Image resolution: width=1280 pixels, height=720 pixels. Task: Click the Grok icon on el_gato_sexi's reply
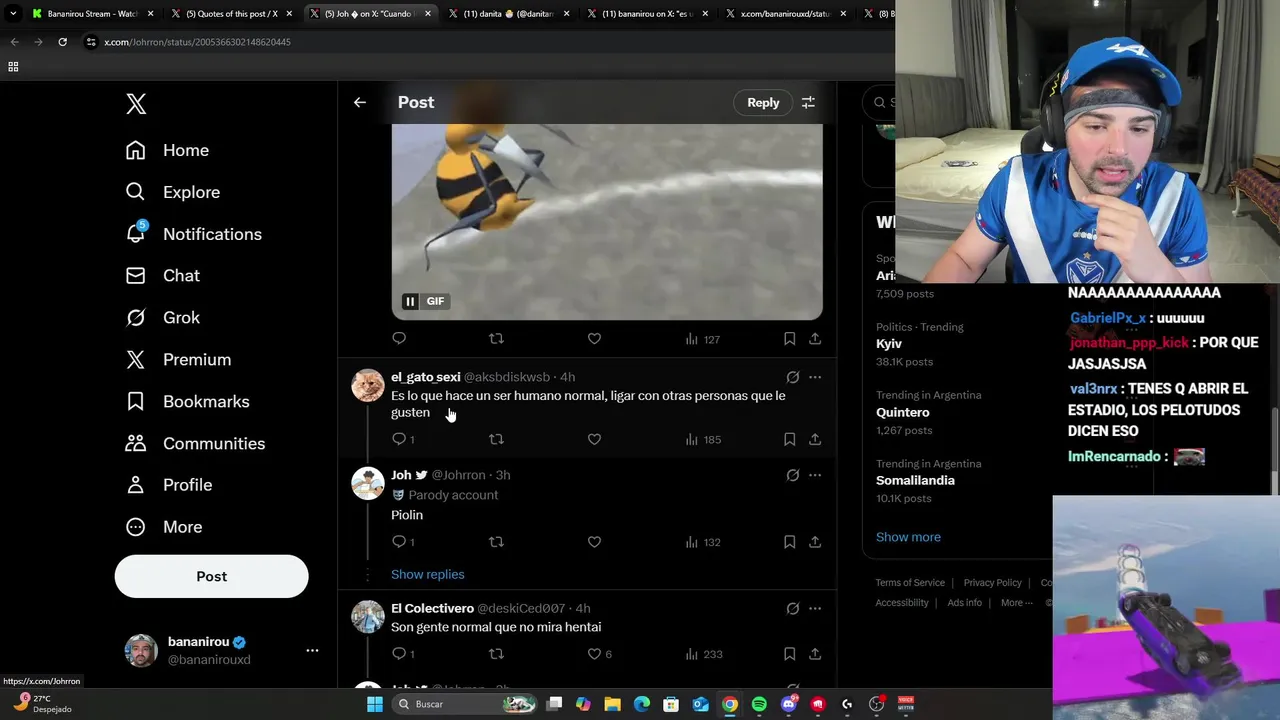pos(792,377)
